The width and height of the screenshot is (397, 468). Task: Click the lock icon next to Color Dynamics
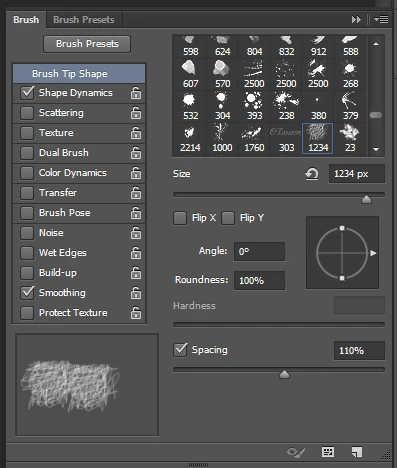click(136, 173)
